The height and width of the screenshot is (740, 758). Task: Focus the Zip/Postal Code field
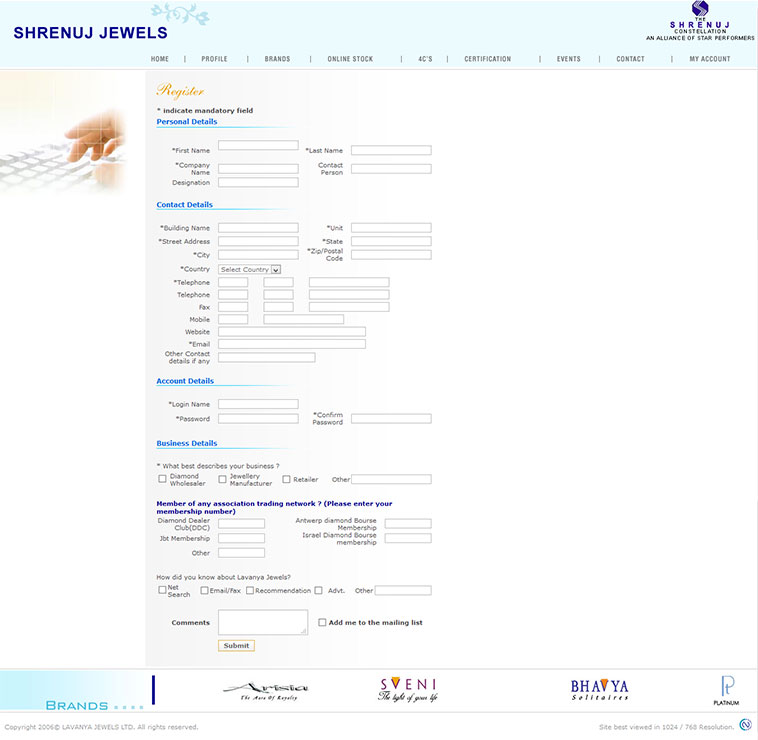[x=391, y=255]
